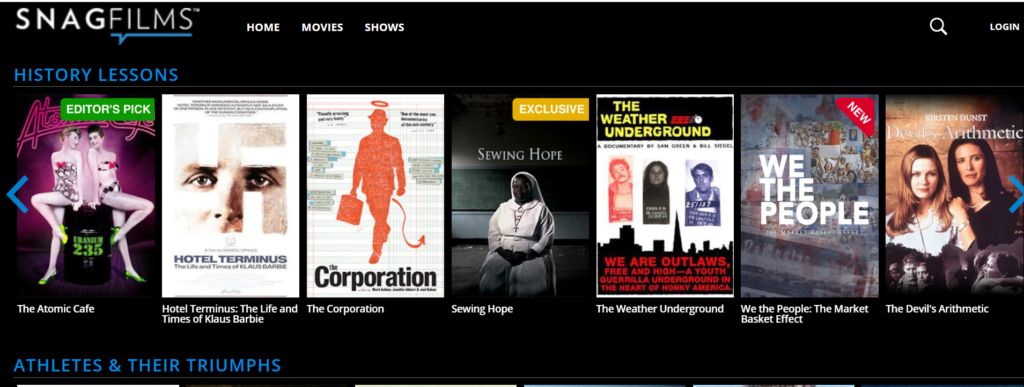The image size is (1024, 387).
Task: Open the search magnifier icon
Action: tap(938, 27)
